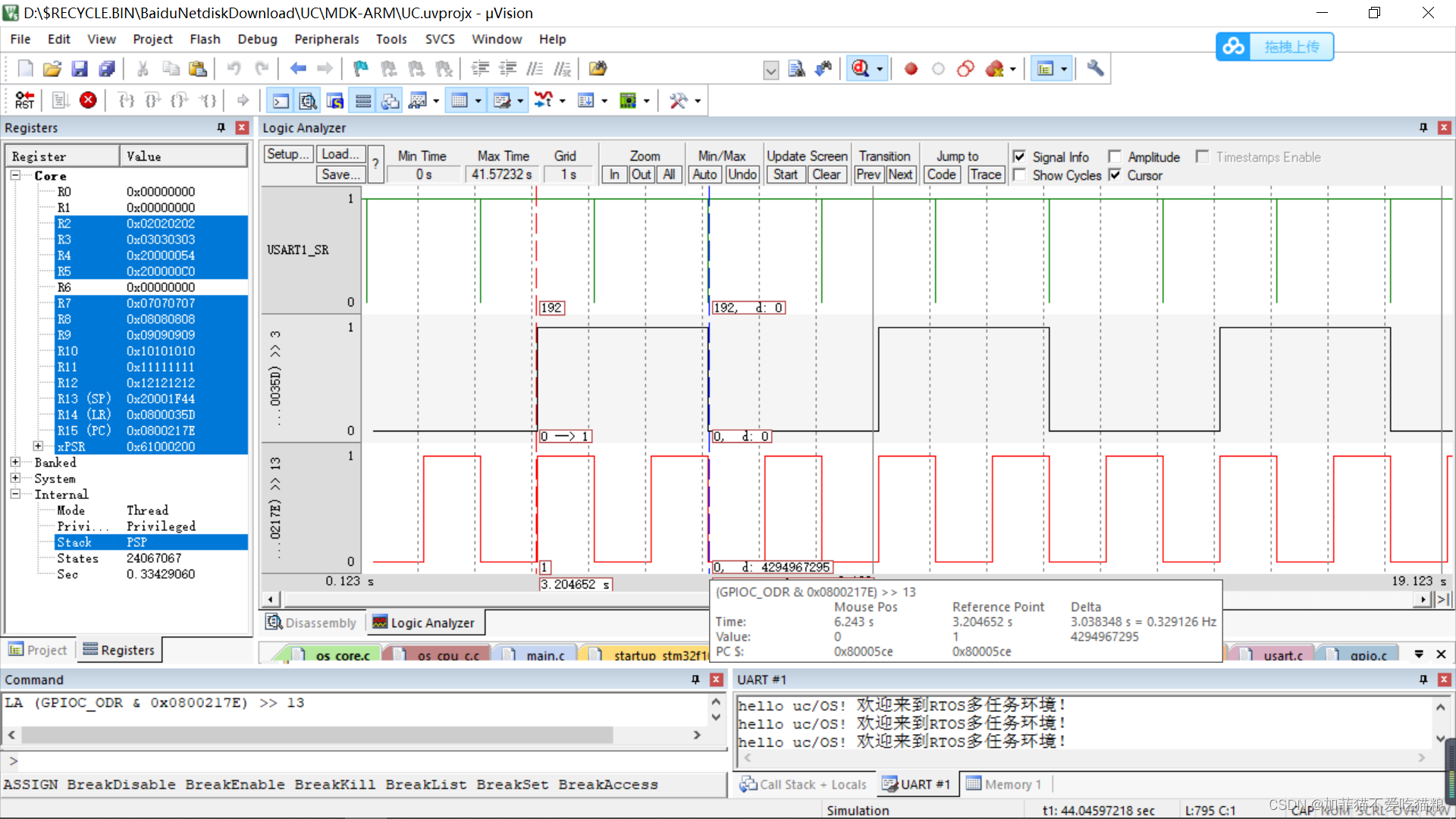Switch to the Memory 1 tab
Viewport: 1456px width, 819px height.
pos(1005,784)
